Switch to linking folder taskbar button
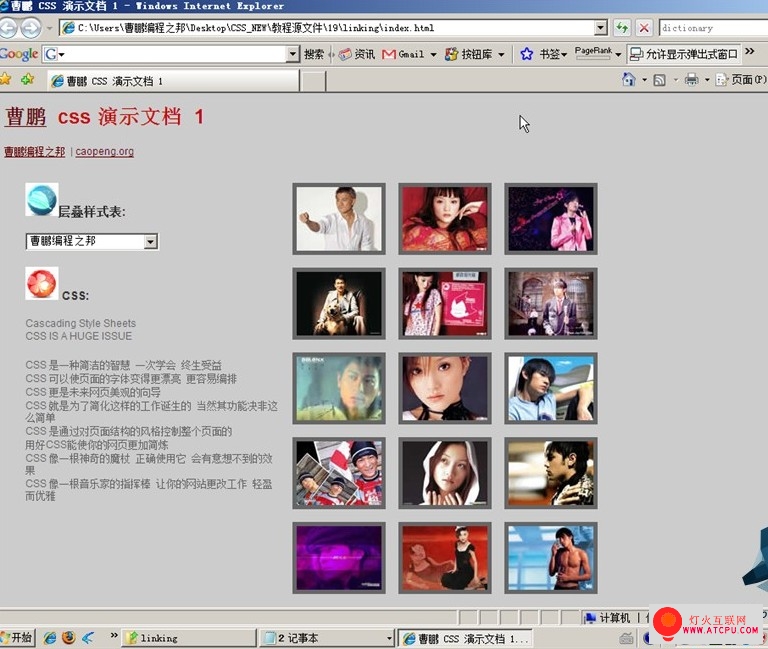The width and height of the screenshot is (768, 649). 189,638
